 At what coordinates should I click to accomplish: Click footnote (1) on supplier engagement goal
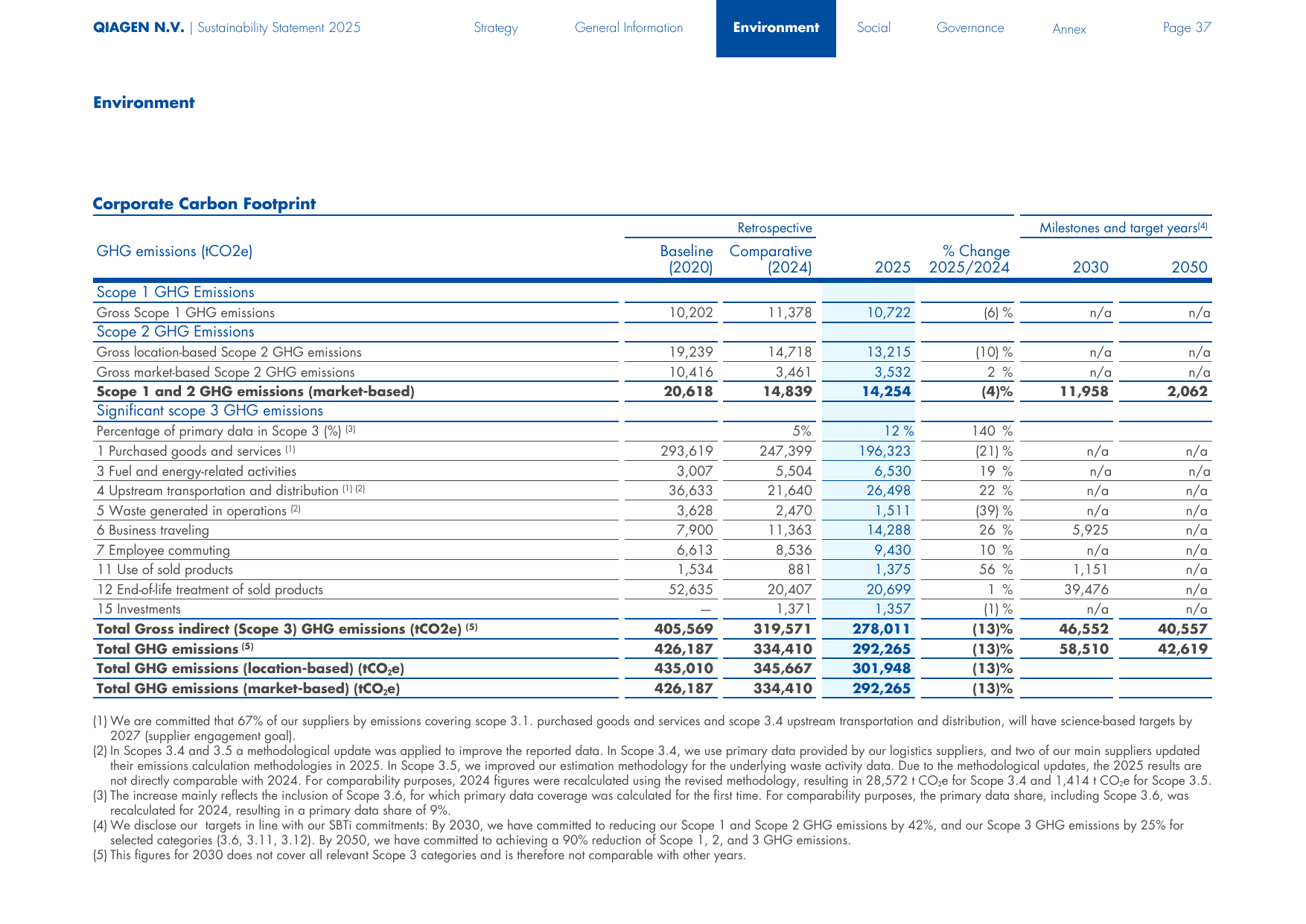tap(643, 729)
